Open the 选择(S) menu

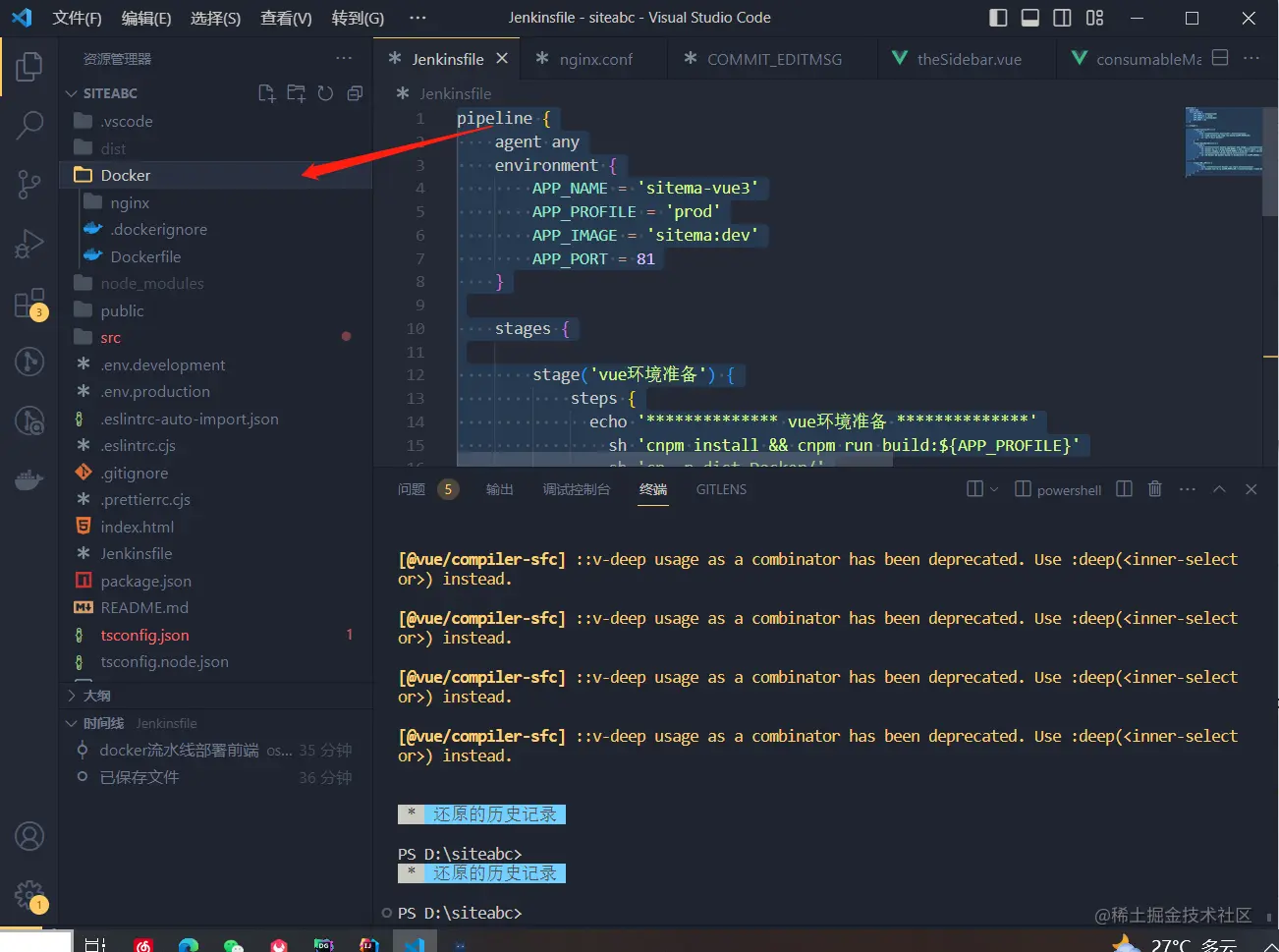coord(215,18)
